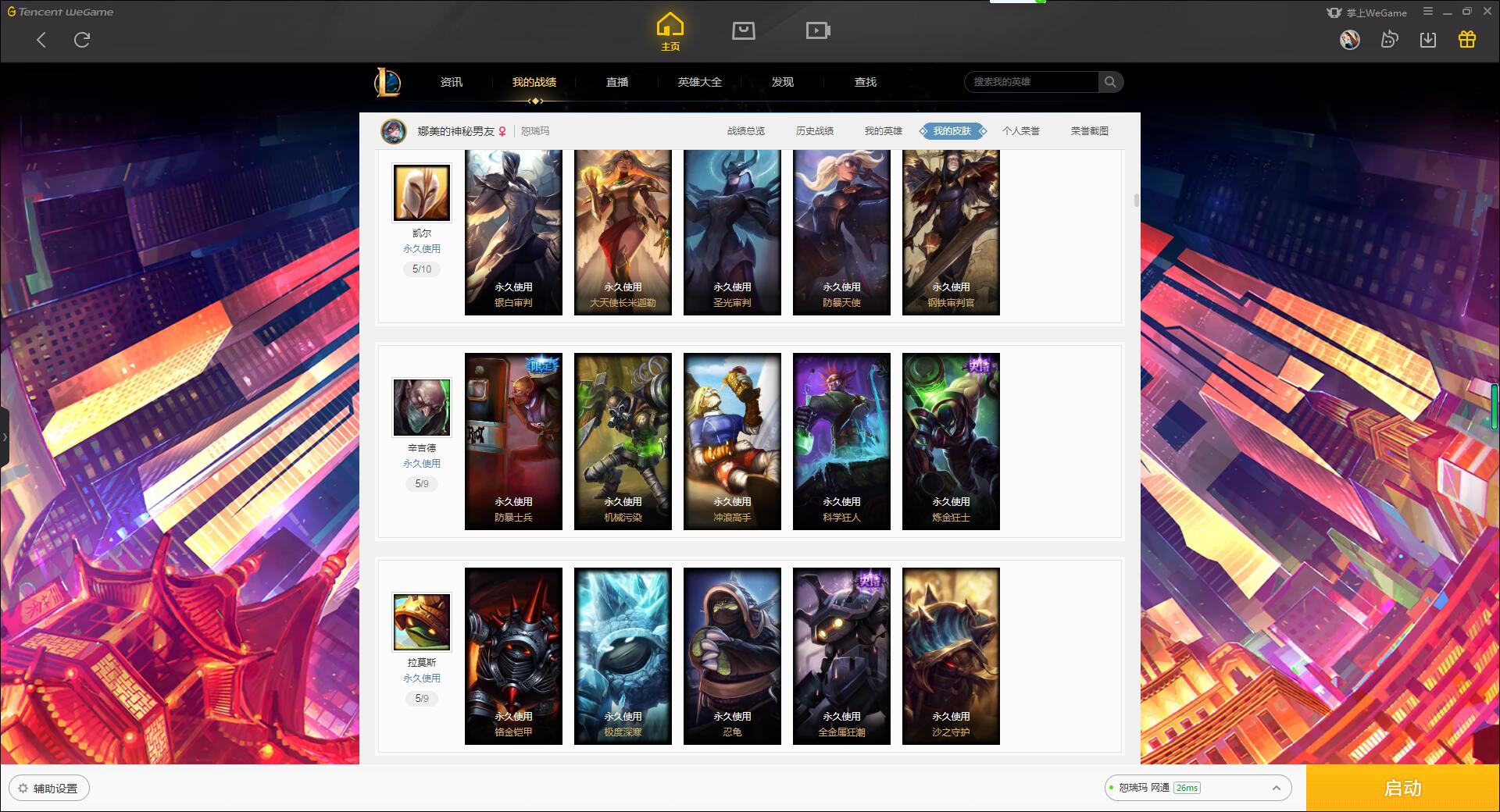The width and height of the screenshot is (1500, 812).
Task: Open 辅助设置 settings button
Action: pyautogui.click(x=49, y=789)
